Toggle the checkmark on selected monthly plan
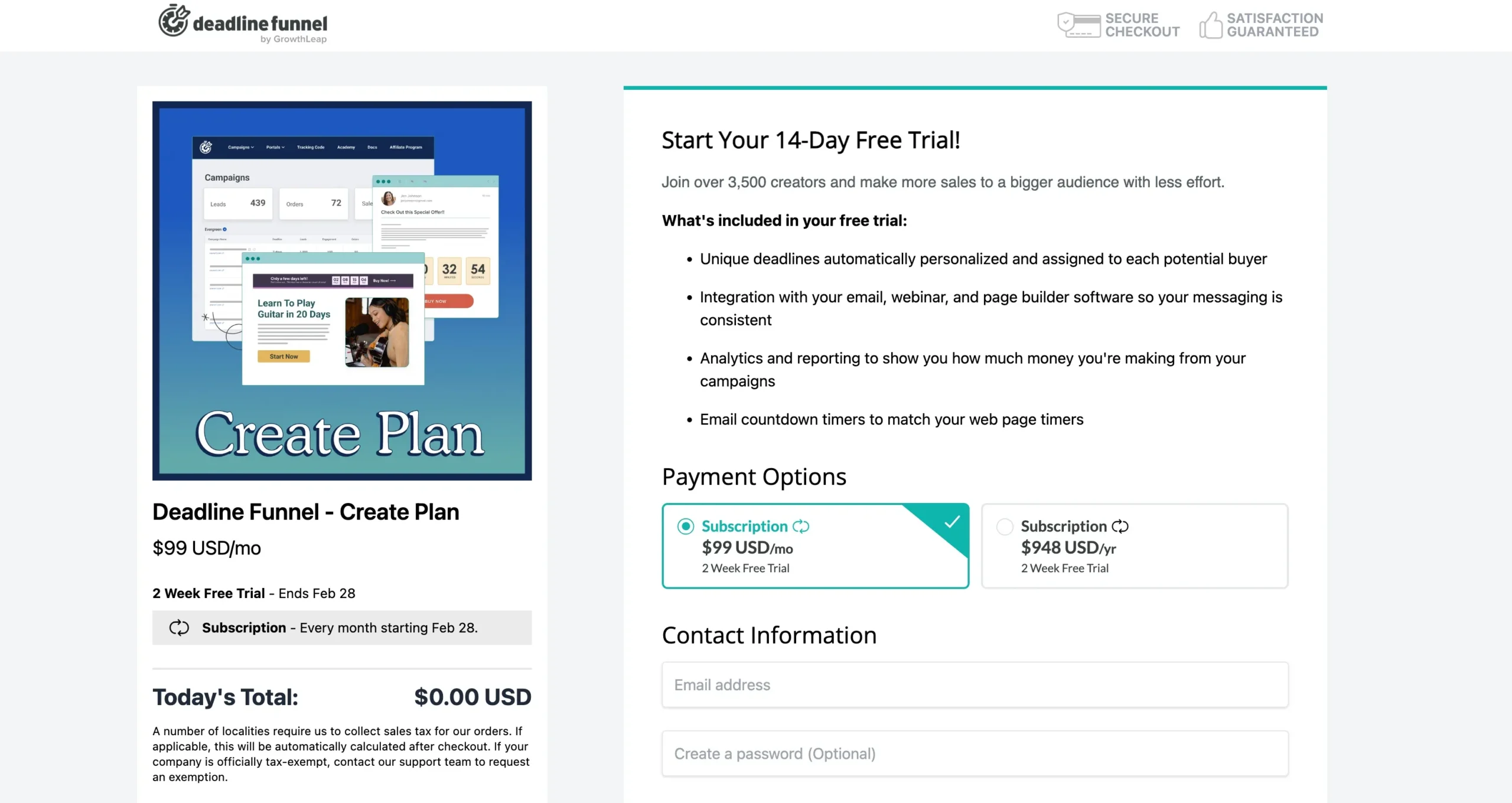This screenshot has width=1512, height=803. coord(951,522)
